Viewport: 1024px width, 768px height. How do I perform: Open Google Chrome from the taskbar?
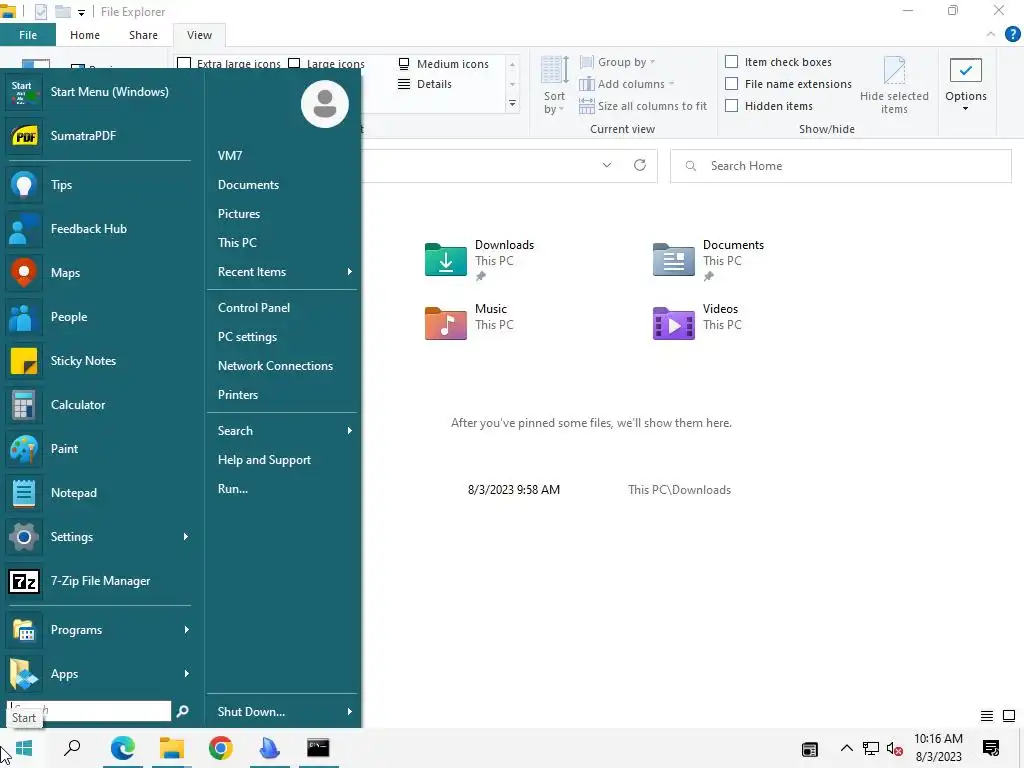[221, 748]
